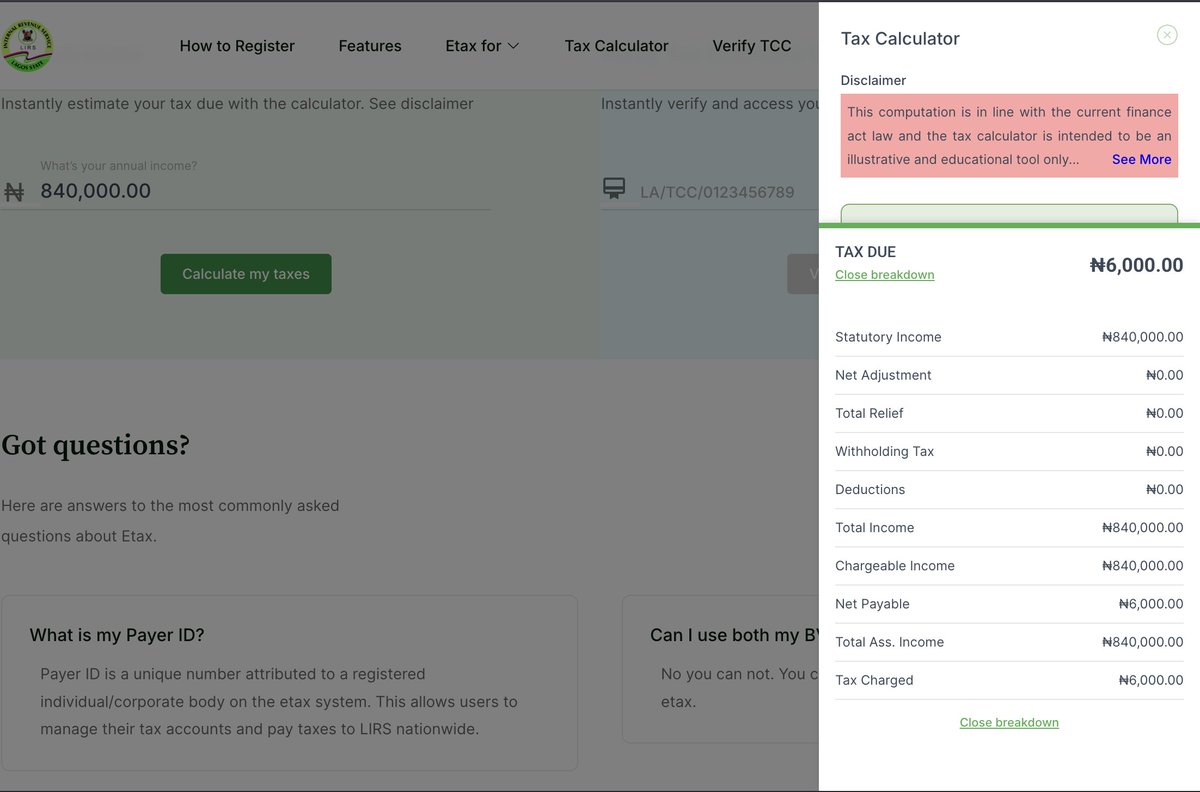Screen dimensions: 1200x792
Task: Click bottom Close breakdown link
Action: pyautogui.click(x=1009, y=722)
